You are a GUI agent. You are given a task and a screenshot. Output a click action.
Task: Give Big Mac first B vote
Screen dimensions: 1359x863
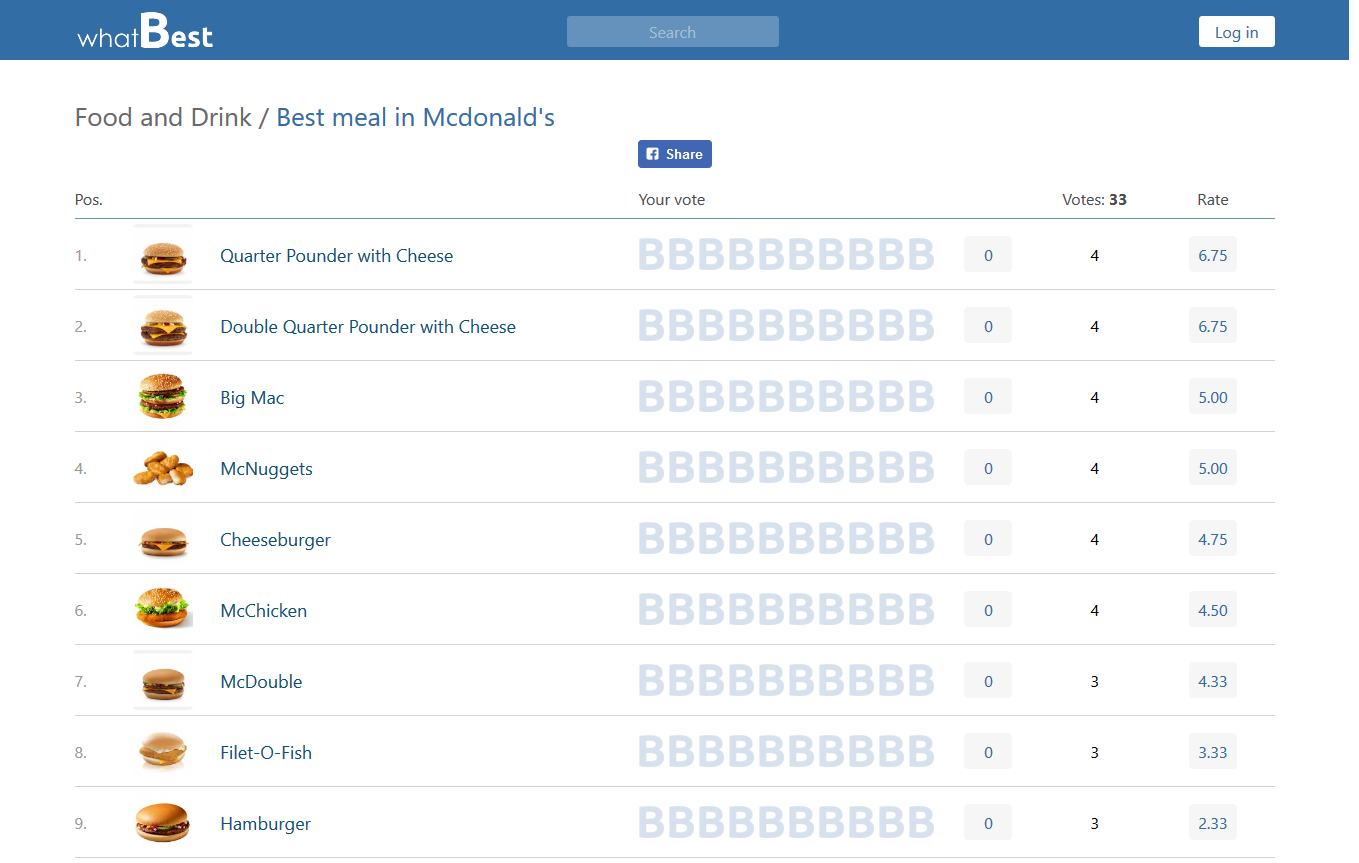pyautogui.click(x=652, y=398)
